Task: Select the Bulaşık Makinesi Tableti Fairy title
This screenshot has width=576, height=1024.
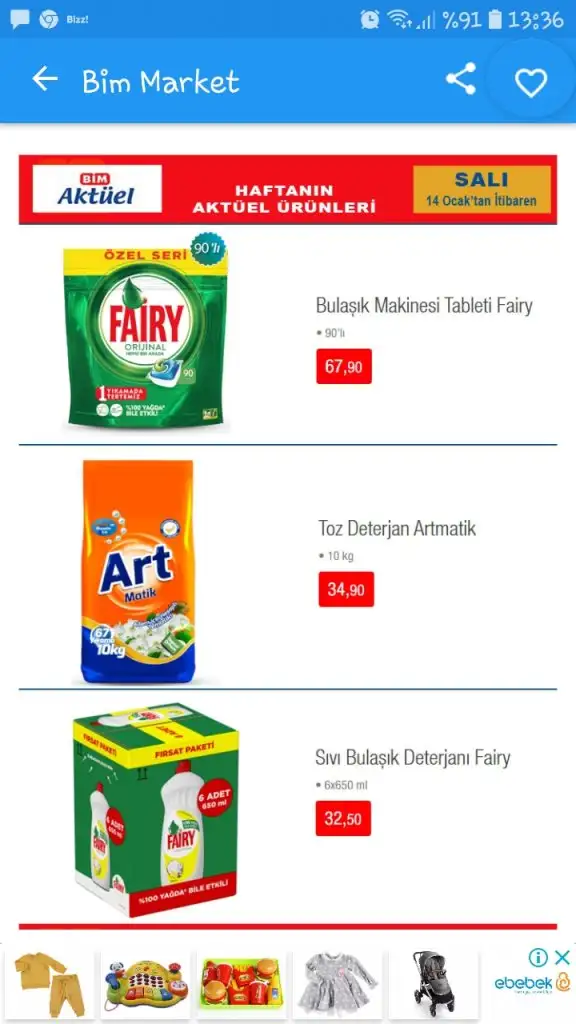Action: pos(424,305)
